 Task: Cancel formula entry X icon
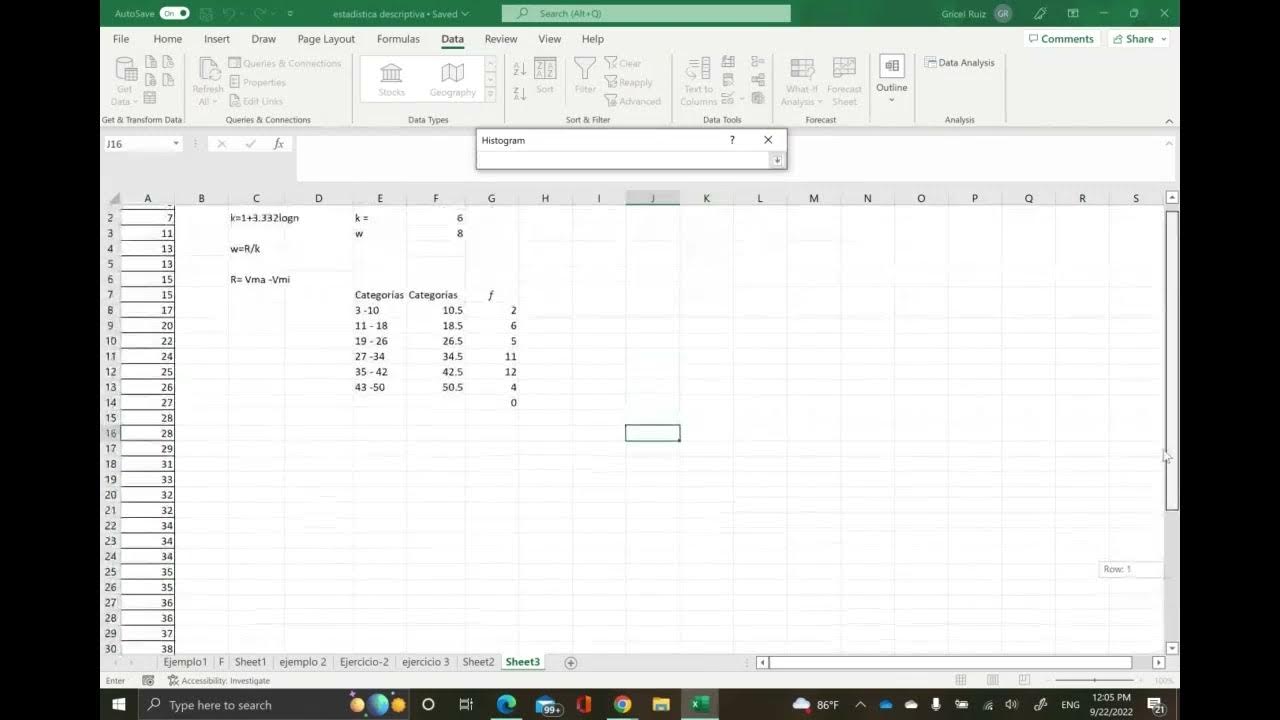222,144
